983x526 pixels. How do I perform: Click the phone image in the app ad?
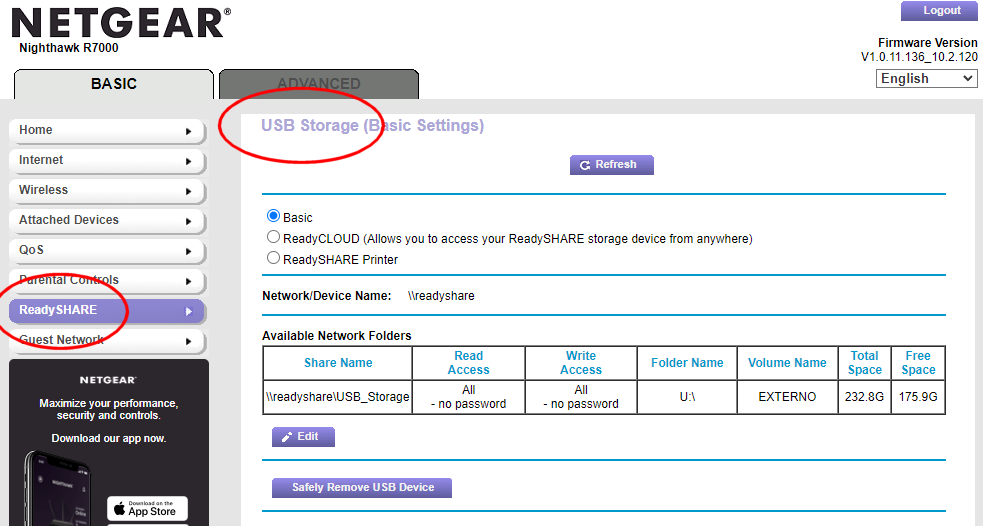(58, 488)
